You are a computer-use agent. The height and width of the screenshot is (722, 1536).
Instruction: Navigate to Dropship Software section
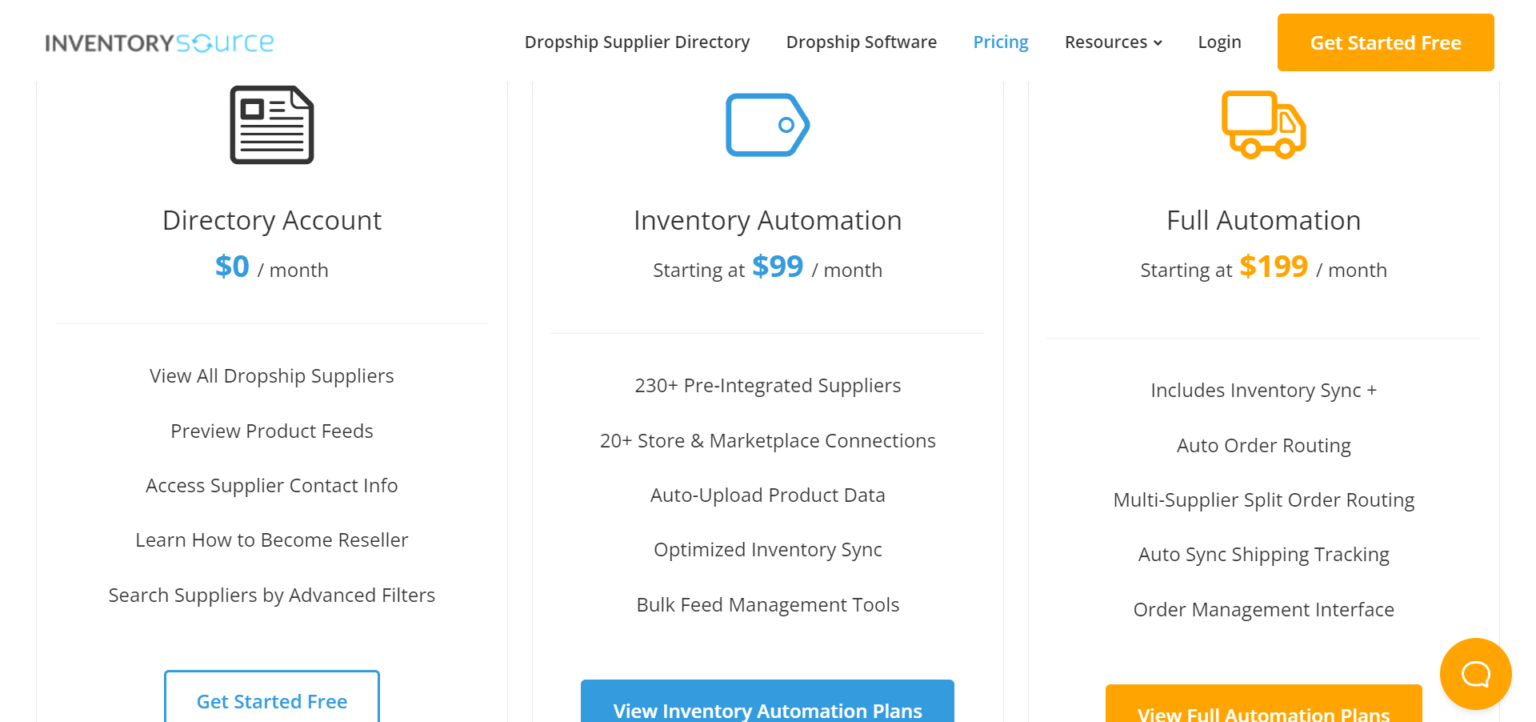(x=861, y=42)
